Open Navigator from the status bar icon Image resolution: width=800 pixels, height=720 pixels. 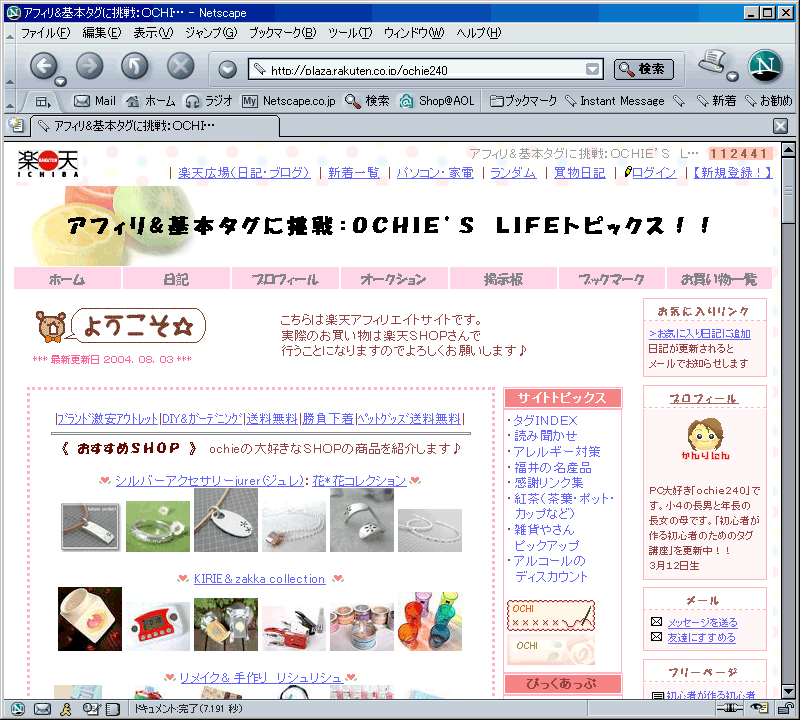coord(18,708)
